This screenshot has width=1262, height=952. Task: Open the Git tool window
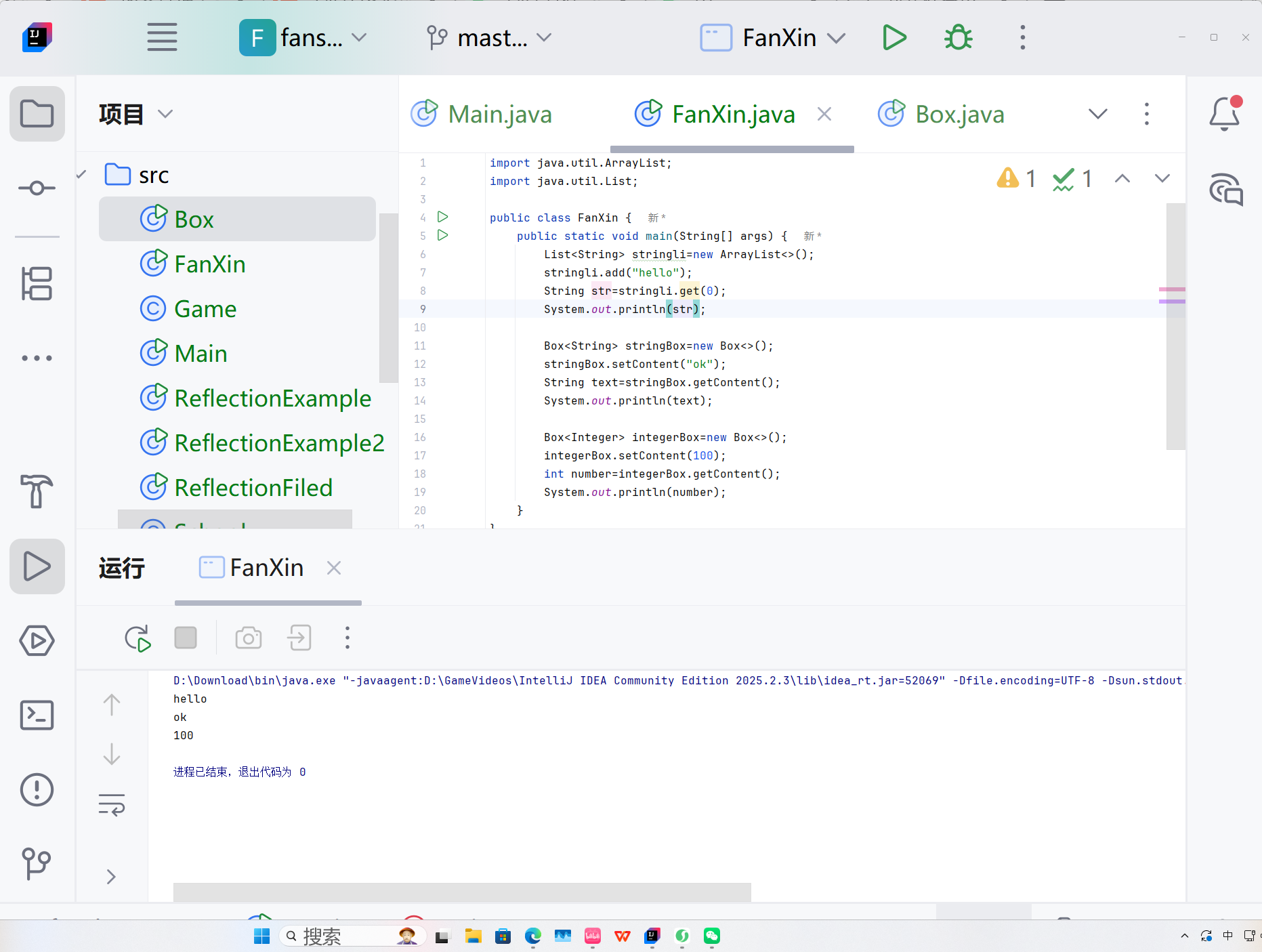pyautogui.click(x=37, y=864)
